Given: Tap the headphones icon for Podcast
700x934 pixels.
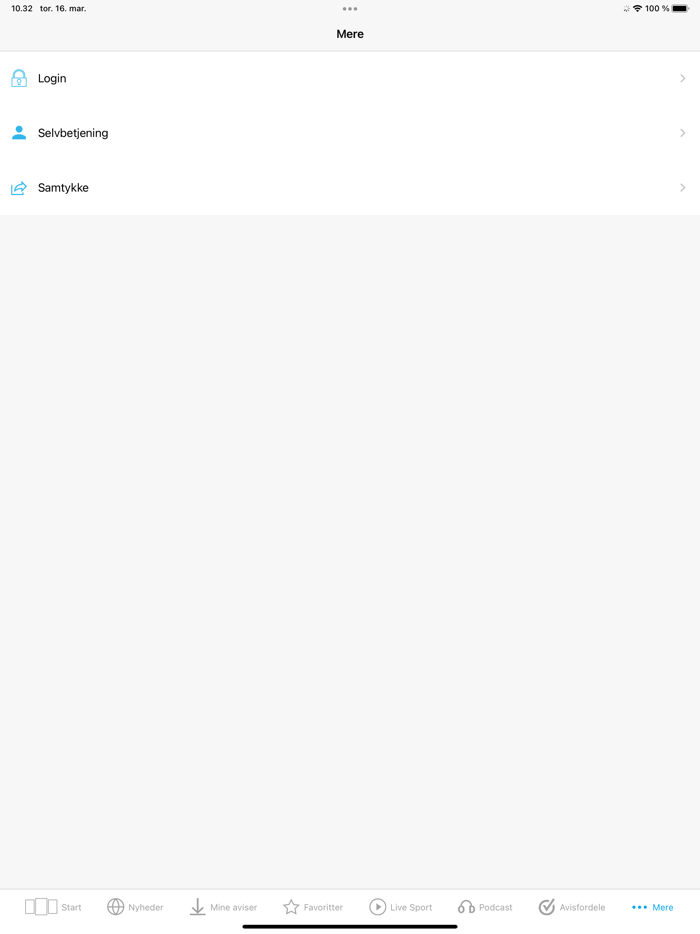Looking at the screenshot, I should tap(466, 907).
